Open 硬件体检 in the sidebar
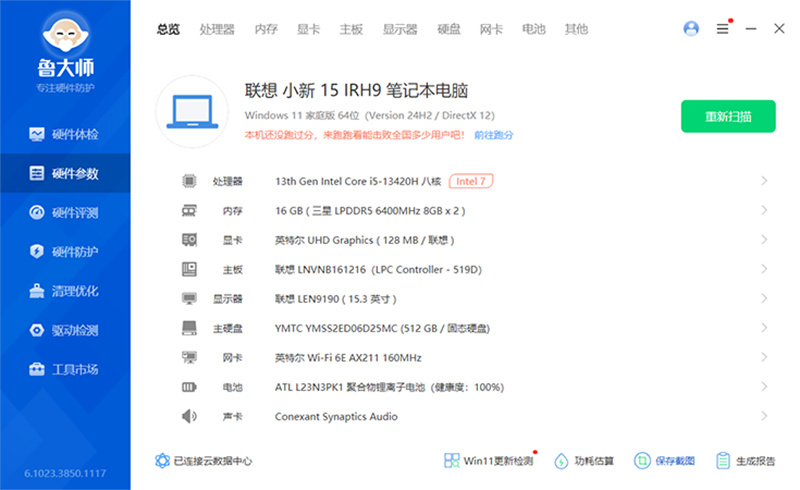The image size is (800, 490). pyautogui.click(x=65, y=134)
